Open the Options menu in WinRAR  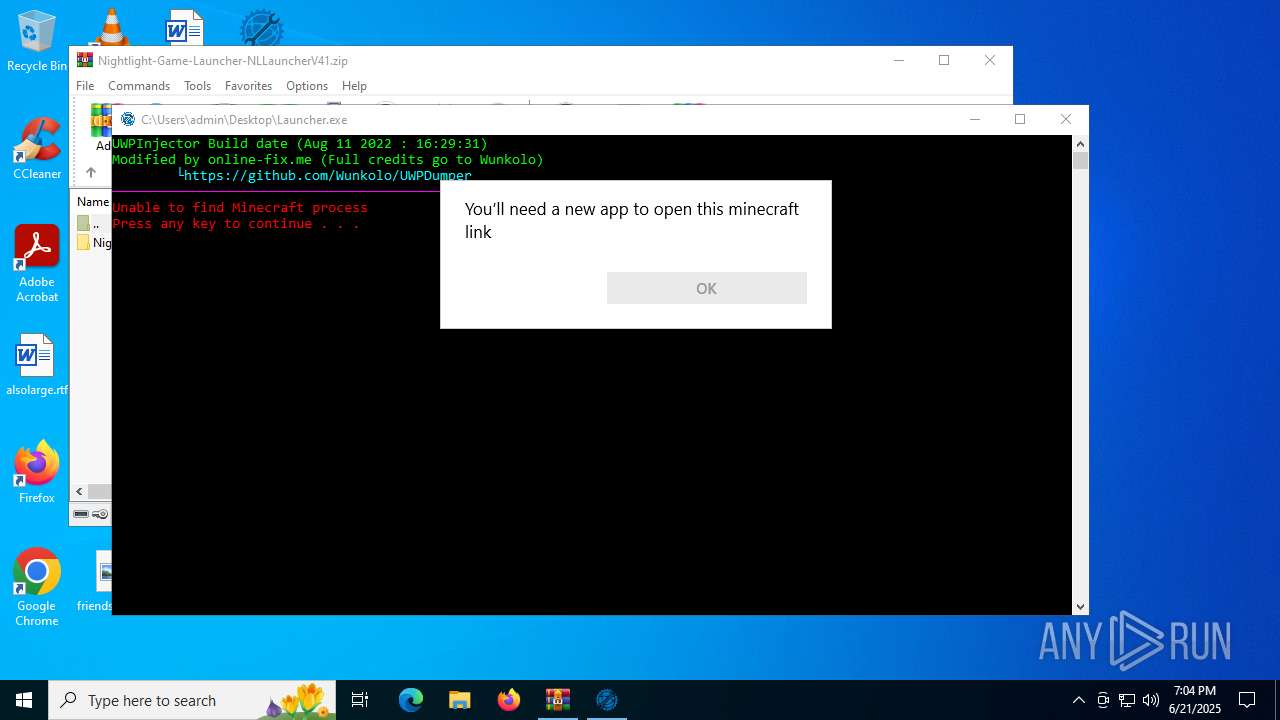[307, 86]
